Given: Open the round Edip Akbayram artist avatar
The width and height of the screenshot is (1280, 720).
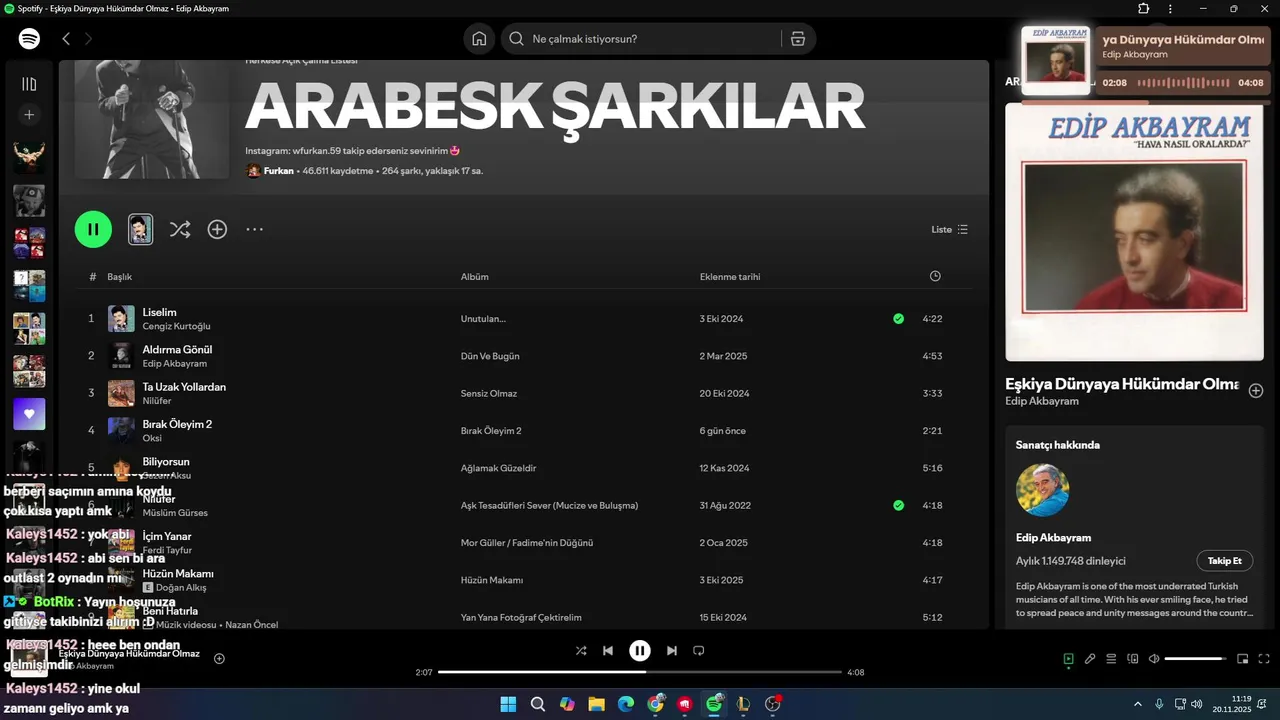Looking at the screenshot, I should [1042, 490].
